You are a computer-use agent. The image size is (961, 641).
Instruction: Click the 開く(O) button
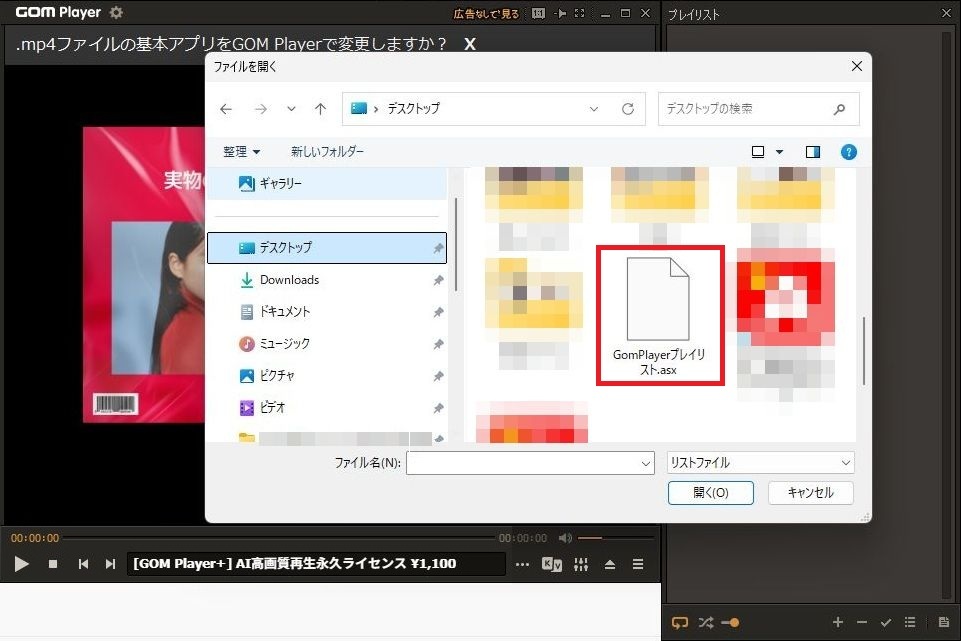pyautogui.click(x=710, y=493)
